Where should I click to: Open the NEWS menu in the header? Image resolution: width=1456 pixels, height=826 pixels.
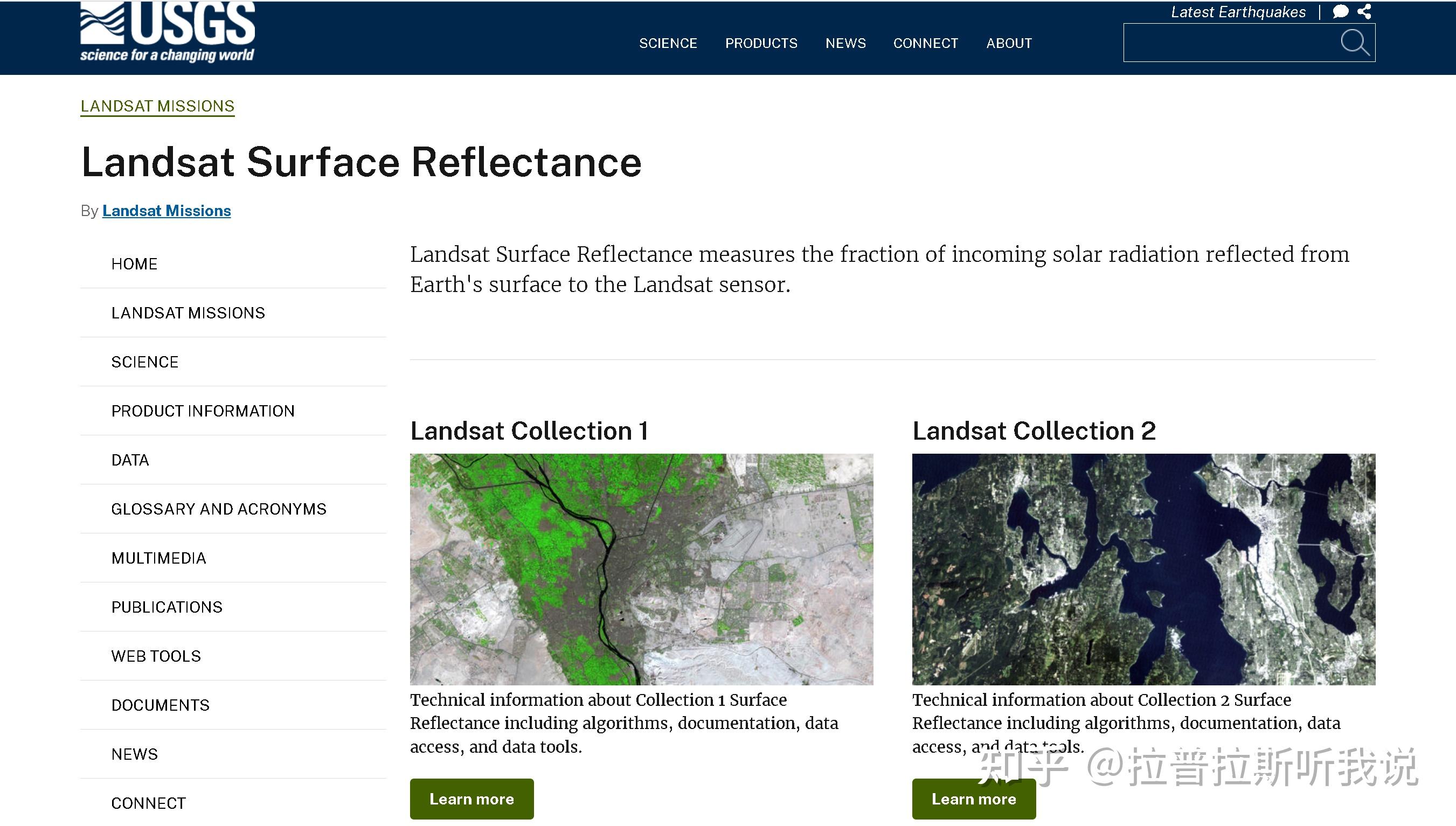coord(845,43)
